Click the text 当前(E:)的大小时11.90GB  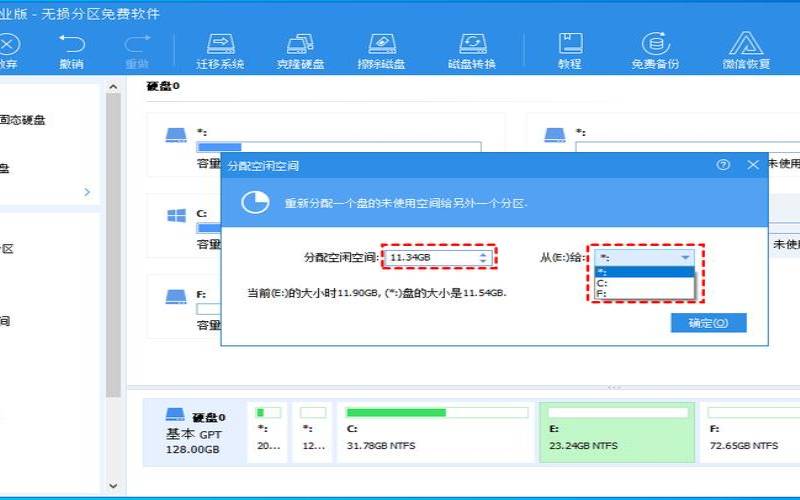(x=313, y=293)
